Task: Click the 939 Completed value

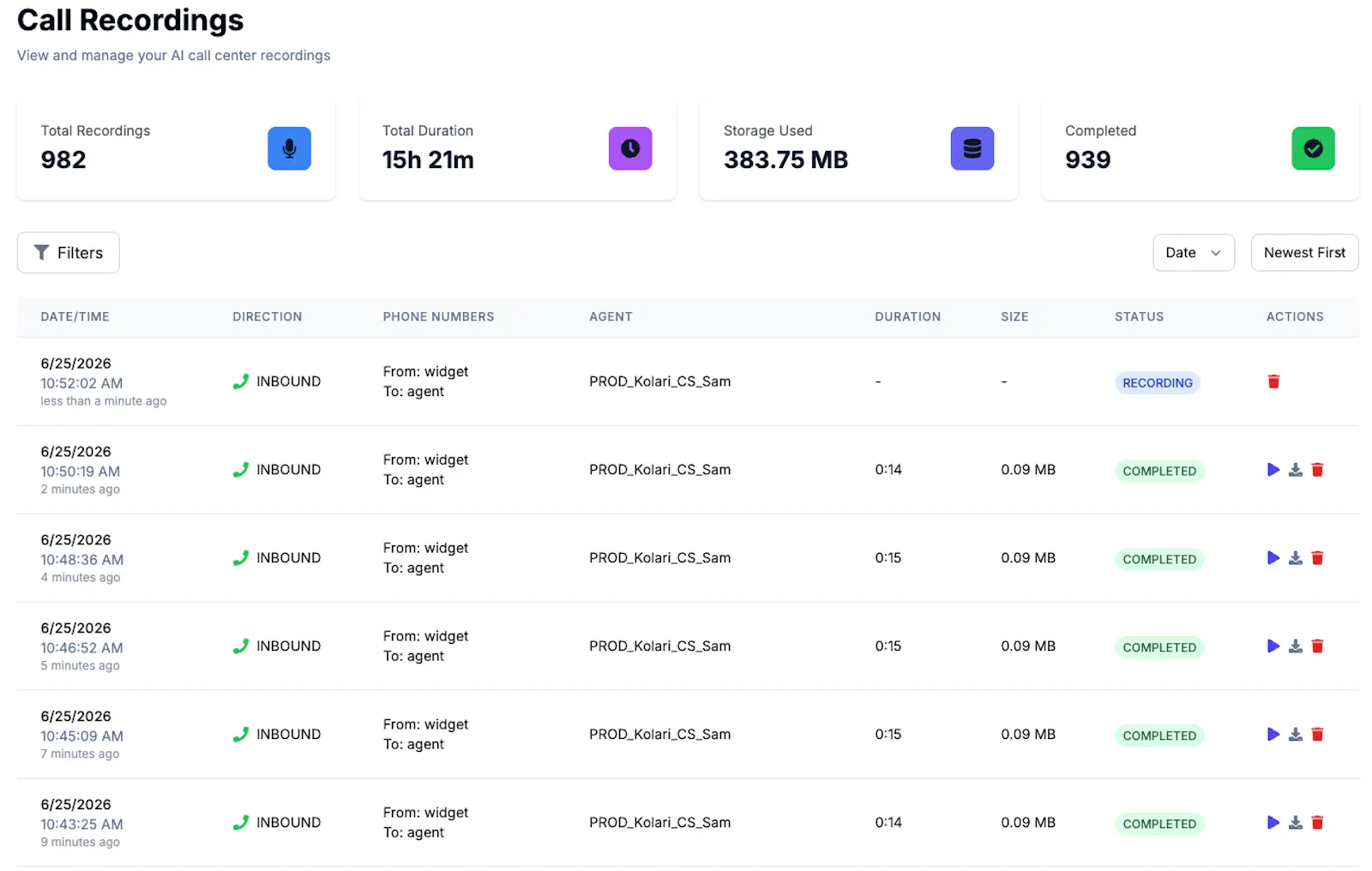Action: point(1088,160)
